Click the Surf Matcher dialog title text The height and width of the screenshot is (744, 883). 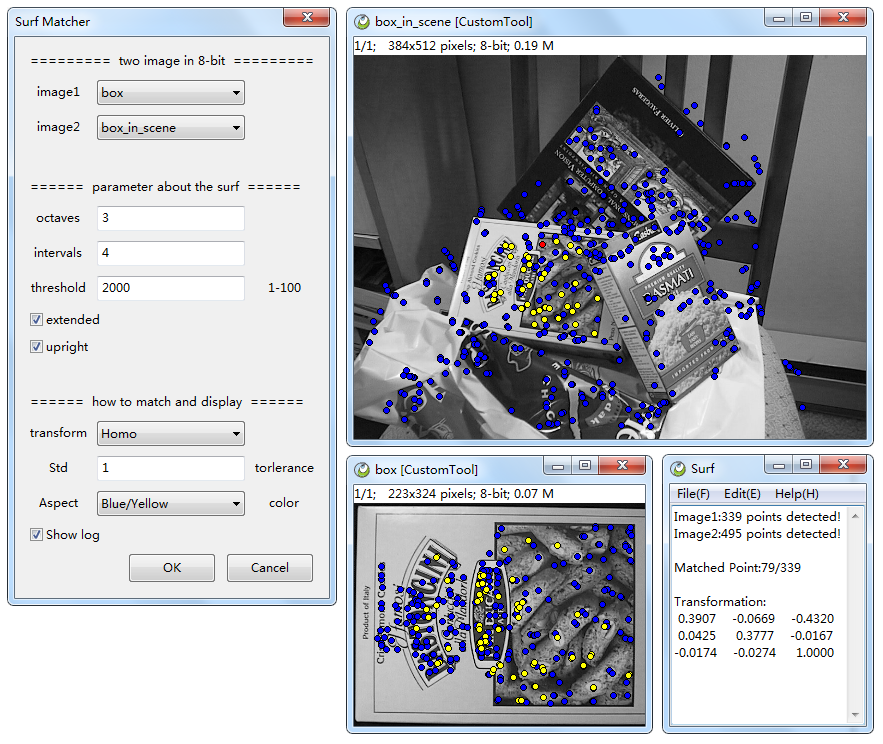coord(52,22)
